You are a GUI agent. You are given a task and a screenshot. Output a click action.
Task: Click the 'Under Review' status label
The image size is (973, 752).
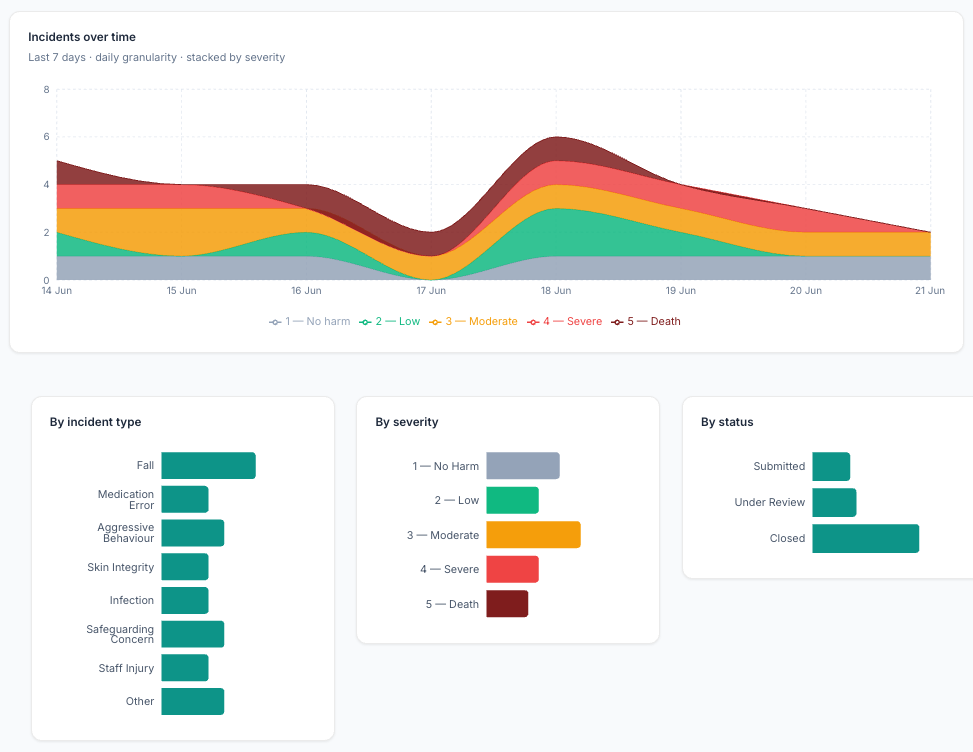769,503
